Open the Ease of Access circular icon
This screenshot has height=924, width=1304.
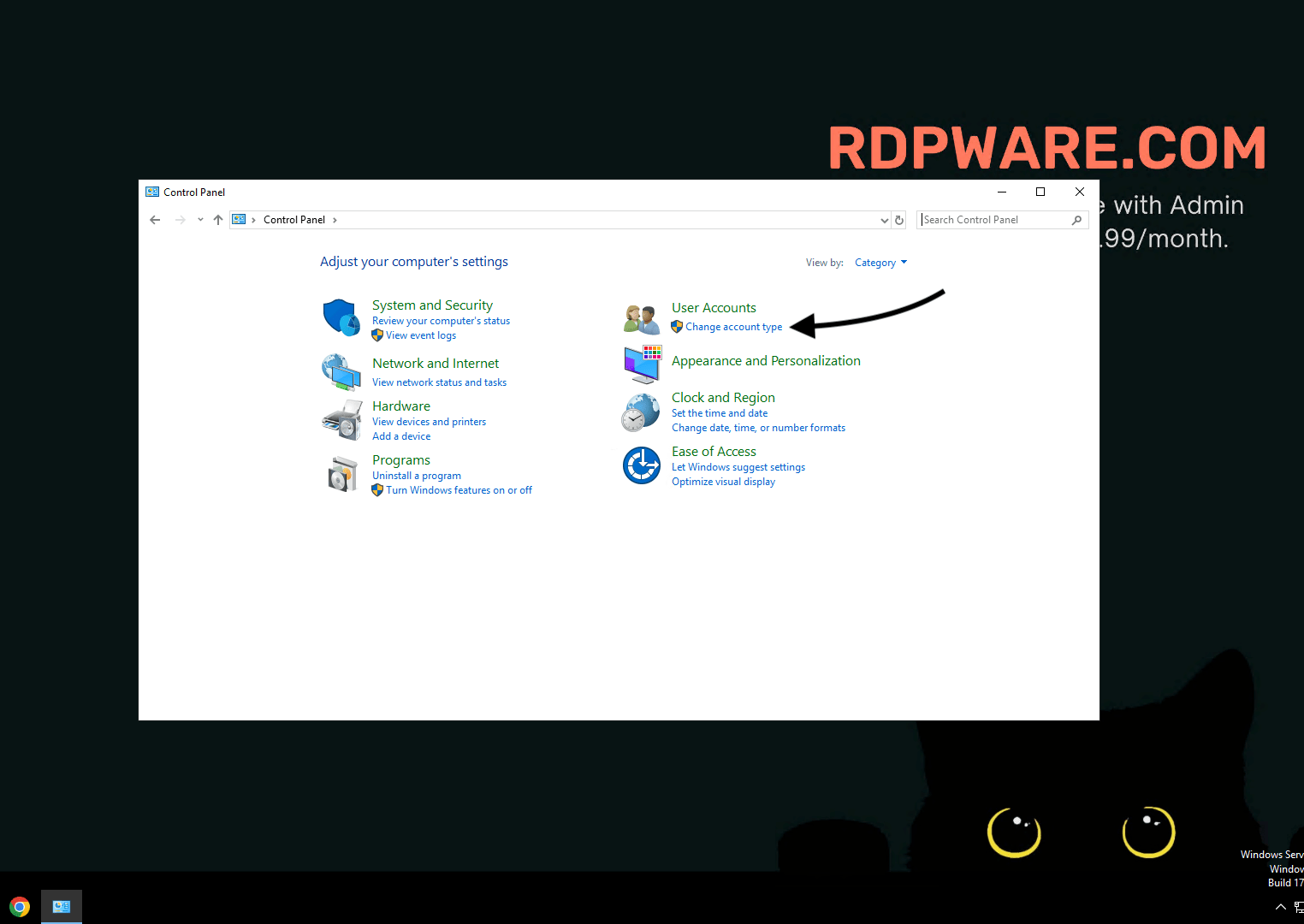(x=642, y=466)
